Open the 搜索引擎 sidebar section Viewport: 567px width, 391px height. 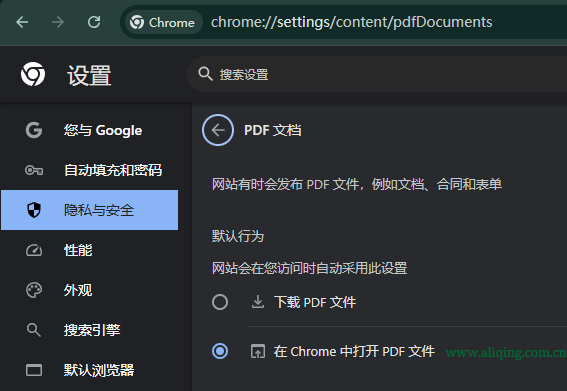(89, 330)
